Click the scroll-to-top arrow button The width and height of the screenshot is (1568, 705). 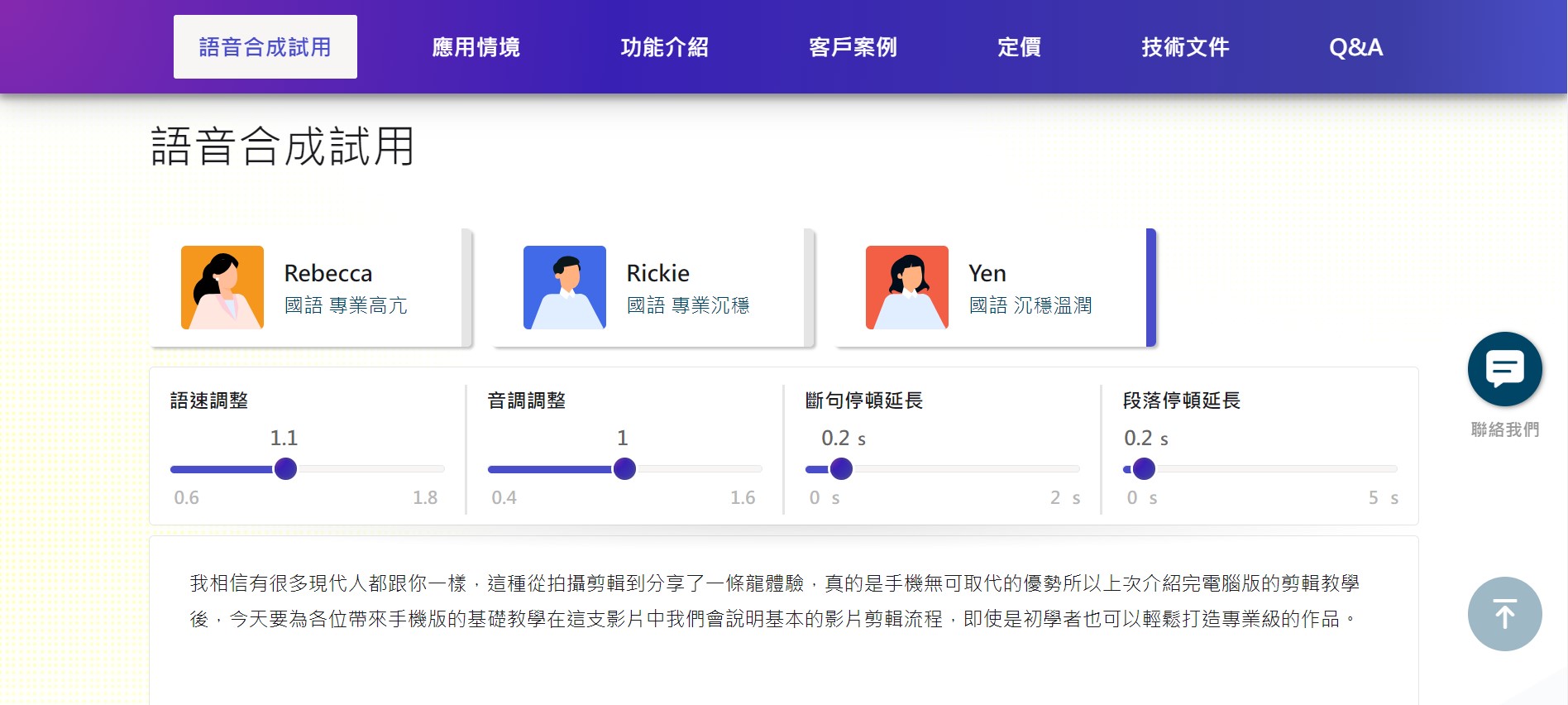[x=1504, y=614]
